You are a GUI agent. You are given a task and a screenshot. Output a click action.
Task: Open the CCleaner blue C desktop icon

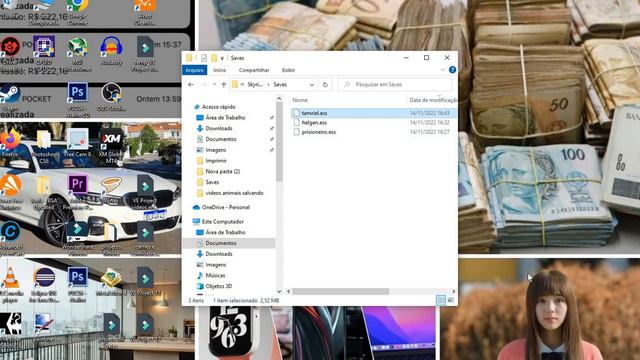[10, 238]
